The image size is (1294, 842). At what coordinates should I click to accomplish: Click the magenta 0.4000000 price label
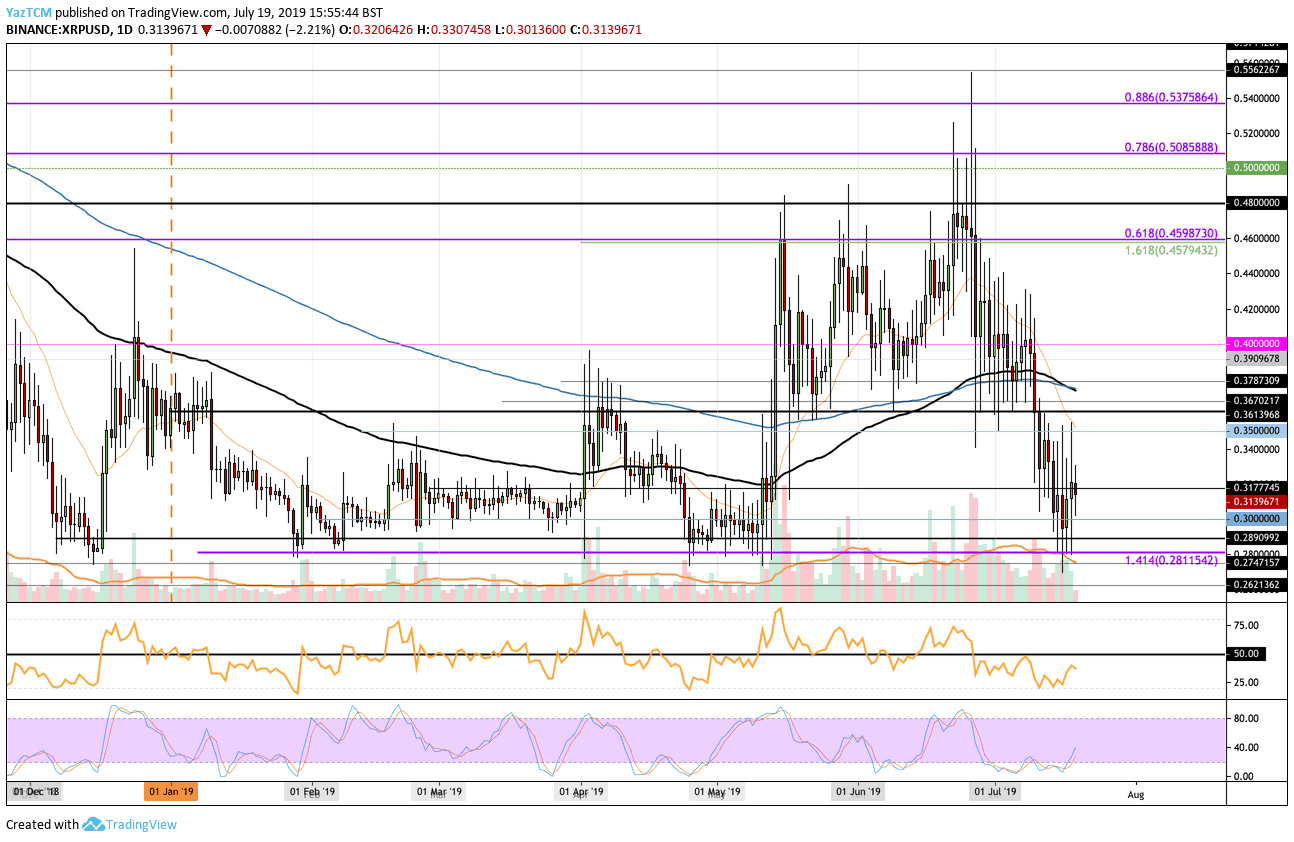pyautogui.click(x=1255, y=343)
